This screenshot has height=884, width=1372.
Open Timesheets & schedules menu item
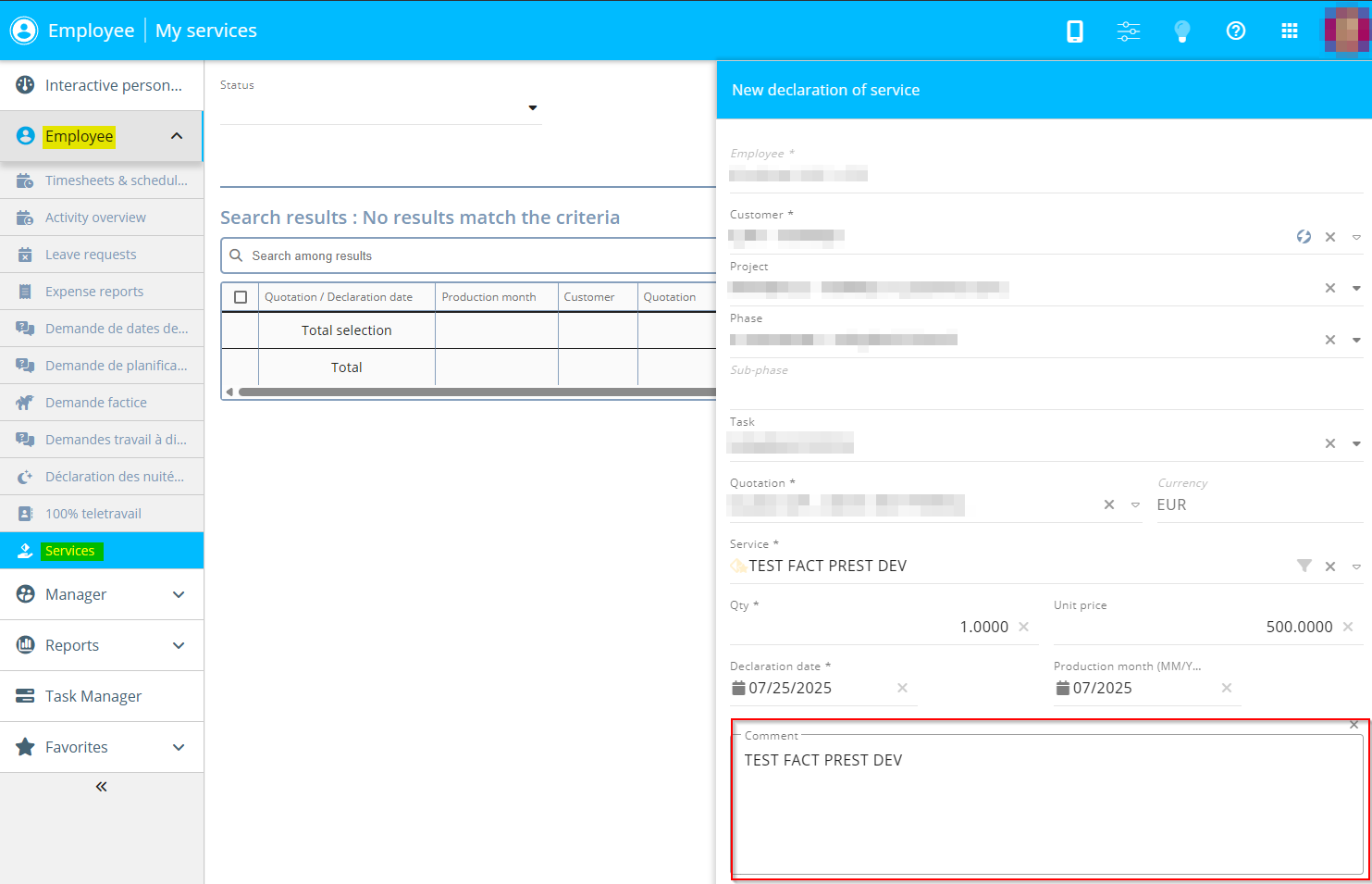pyautogui.click(x=116, y=181)
